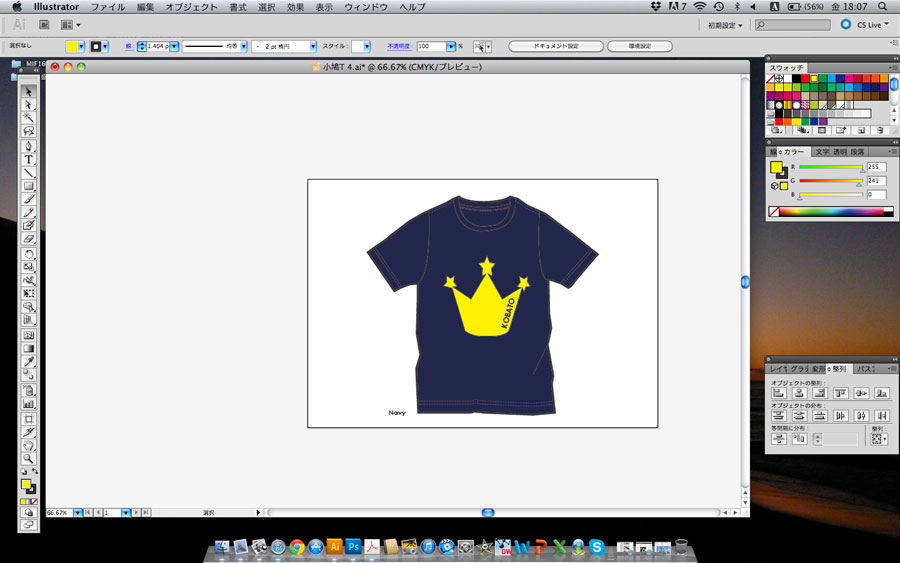The width and height of the screenshot is (900, 563).
Task: Switch to the 文字 tab in color panel
Action: point(822,152)
